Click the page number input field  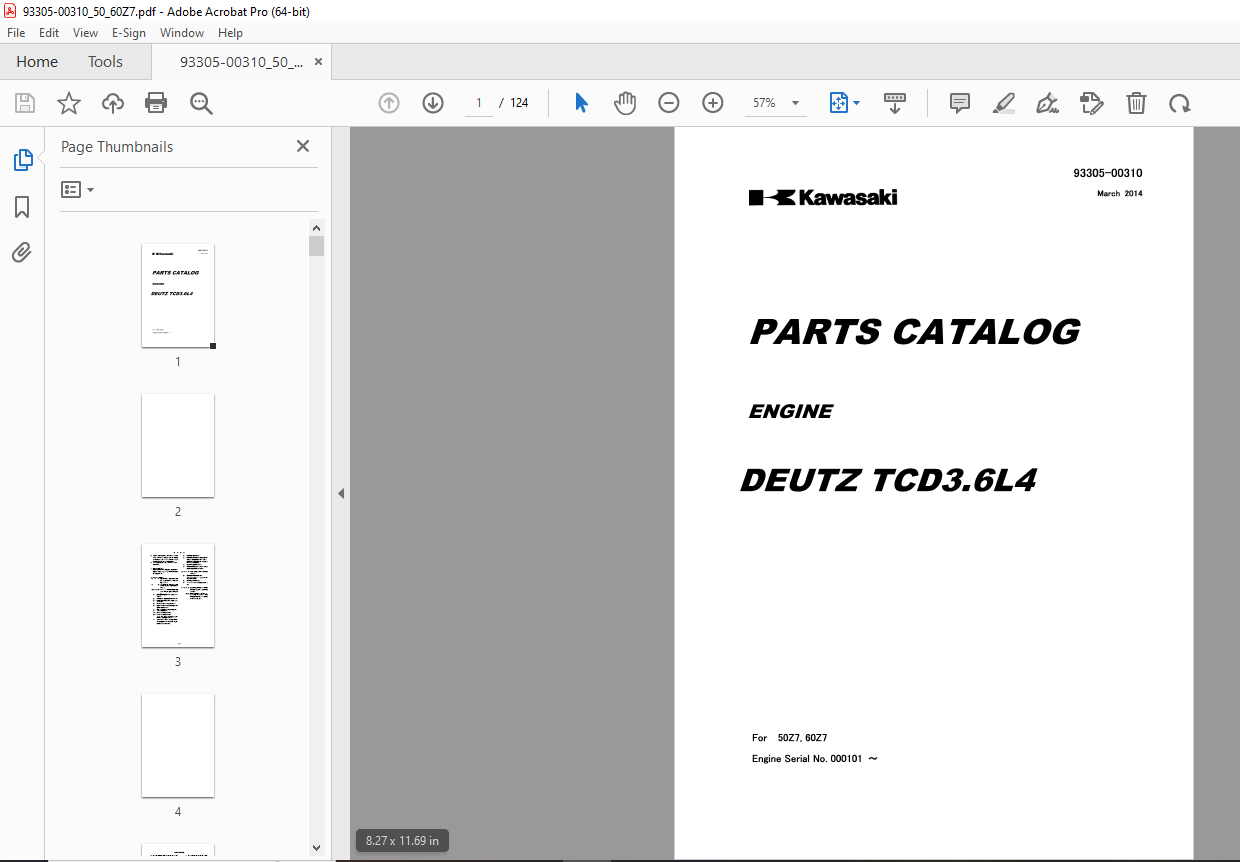point(479,103)
